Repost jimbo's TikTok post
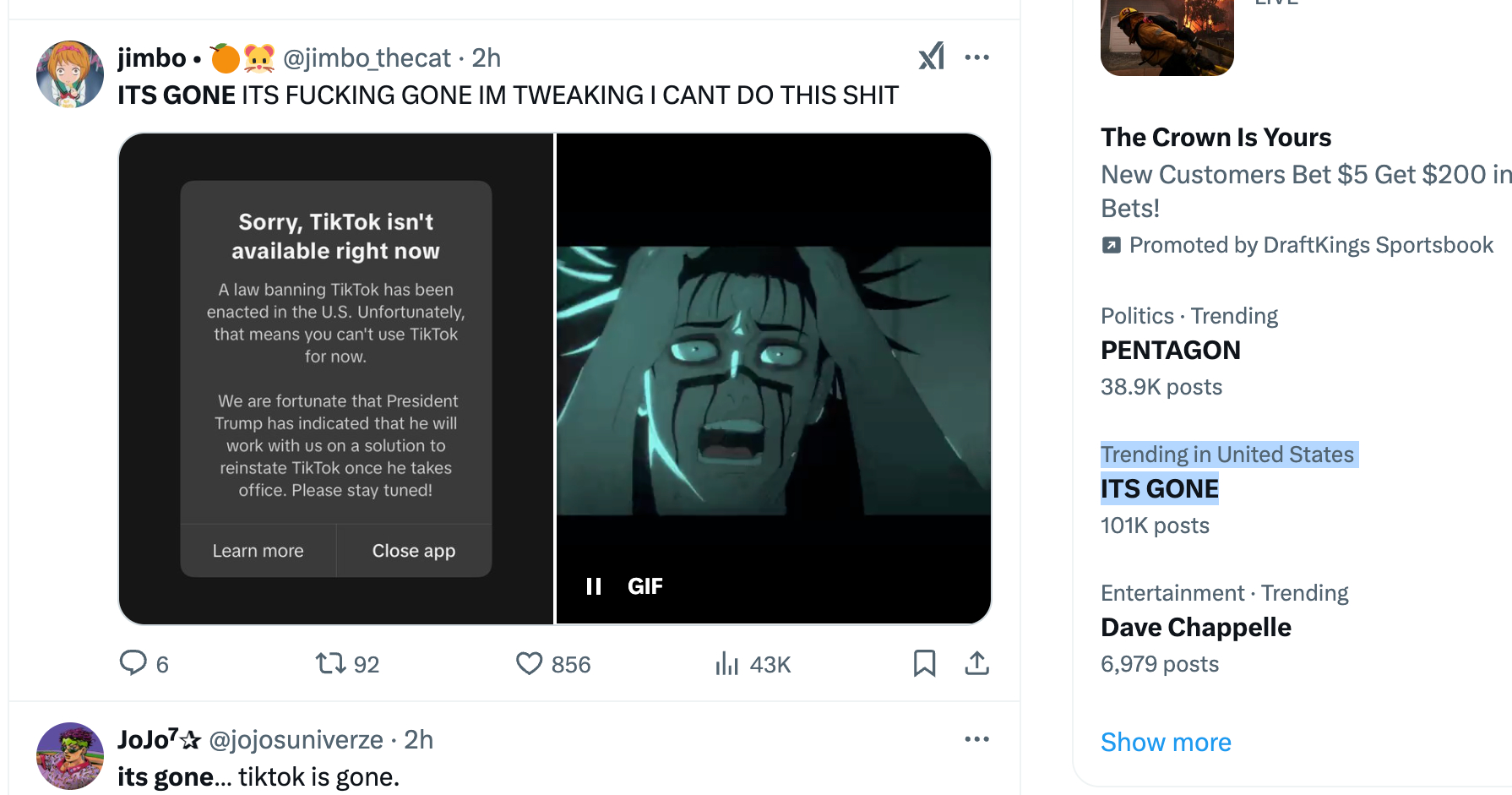Image resolution: width=1512 pixels, height=795 pixels. [331, 663]
